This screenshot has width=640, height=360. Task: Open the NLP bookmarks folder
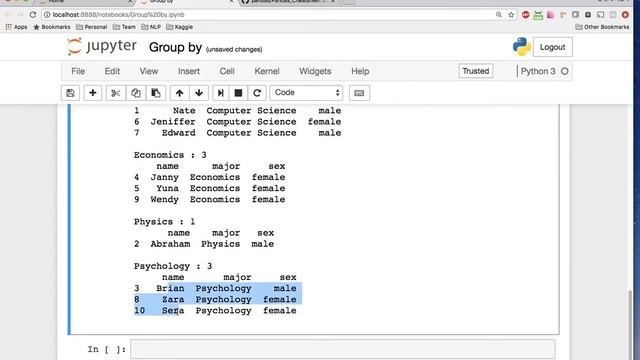(x=151, y=27)
